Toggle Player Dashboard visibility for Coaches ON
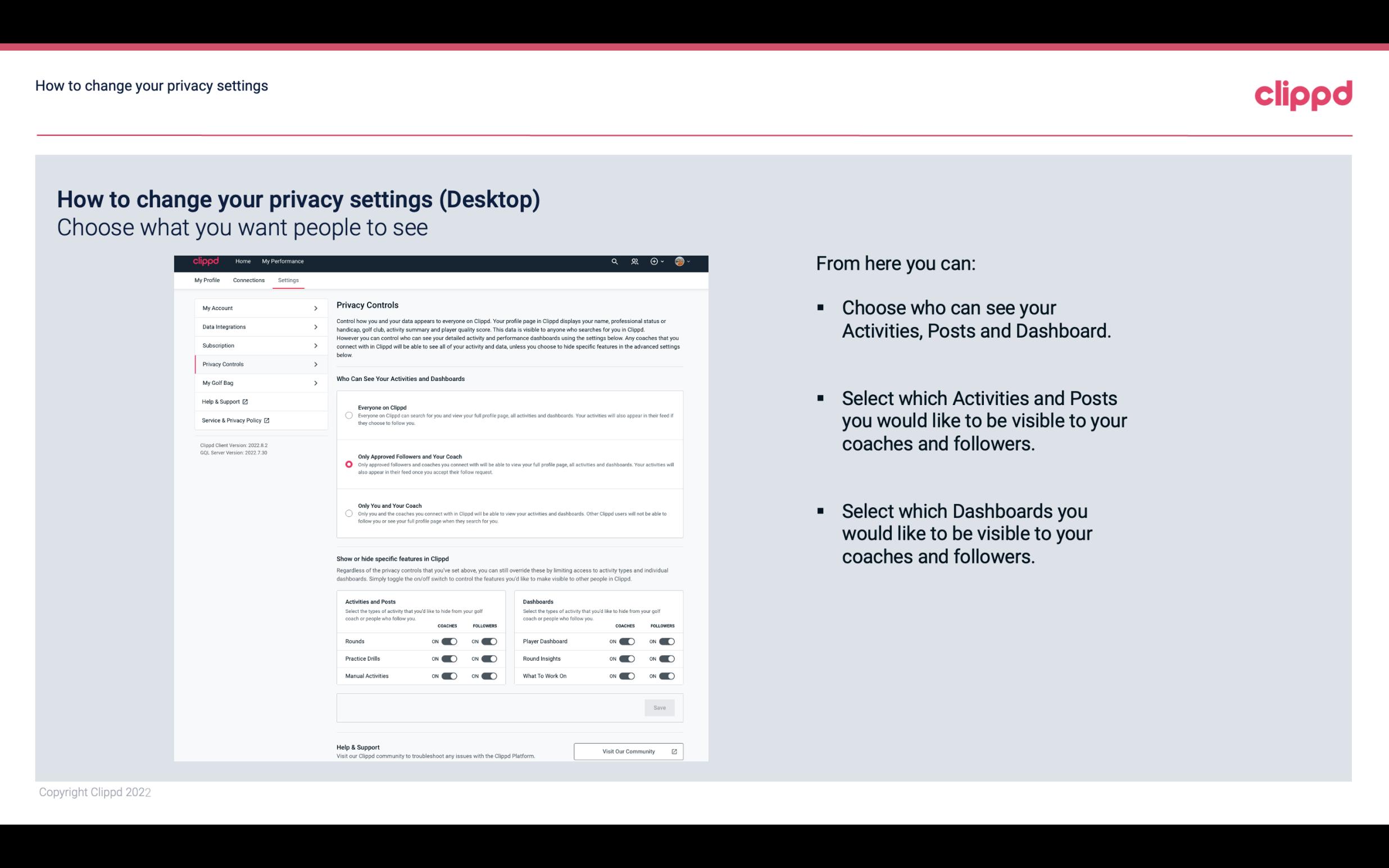 [627, 640]
